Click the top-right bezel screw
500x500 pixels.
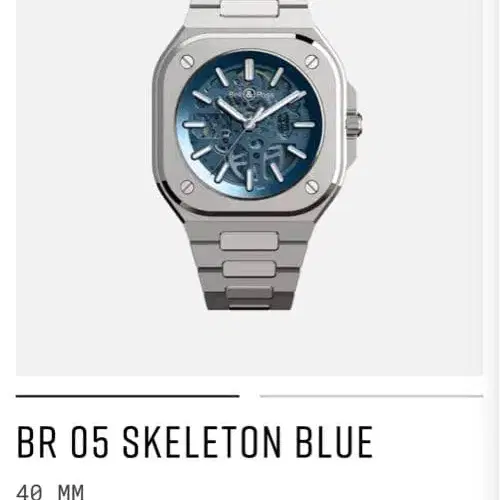311,62
